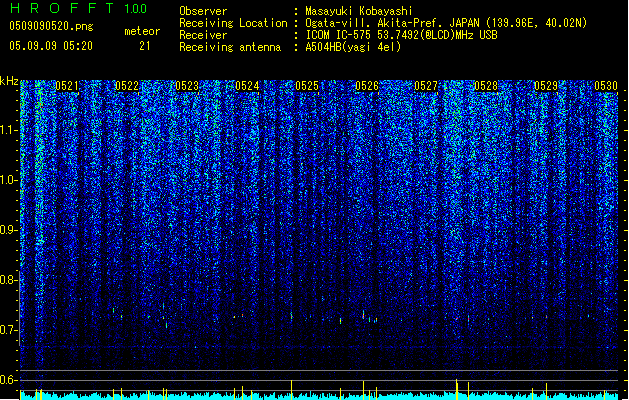Screen dimensions: 629x400
Task: Click the 0529 time marker
Action: [546, 86]
